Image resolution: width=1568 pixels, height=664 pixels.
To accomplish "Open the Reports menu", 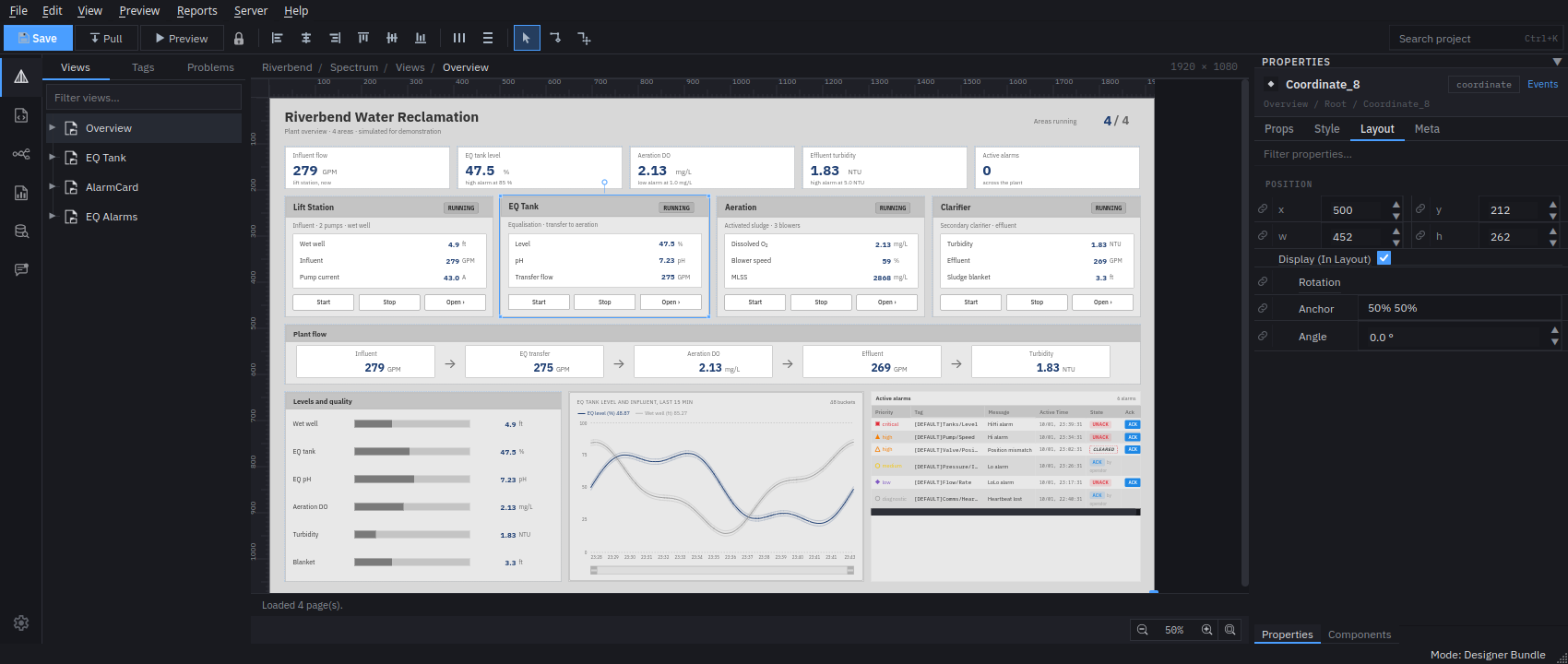I will pyautogui.click(x=197, y=11).
